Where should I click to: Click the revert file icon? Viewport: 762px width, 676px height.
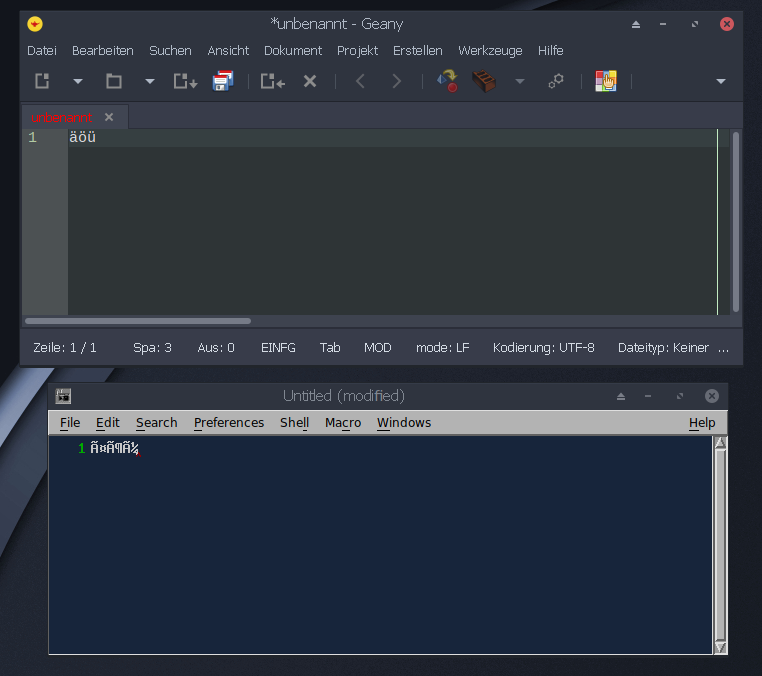(273, 82)
